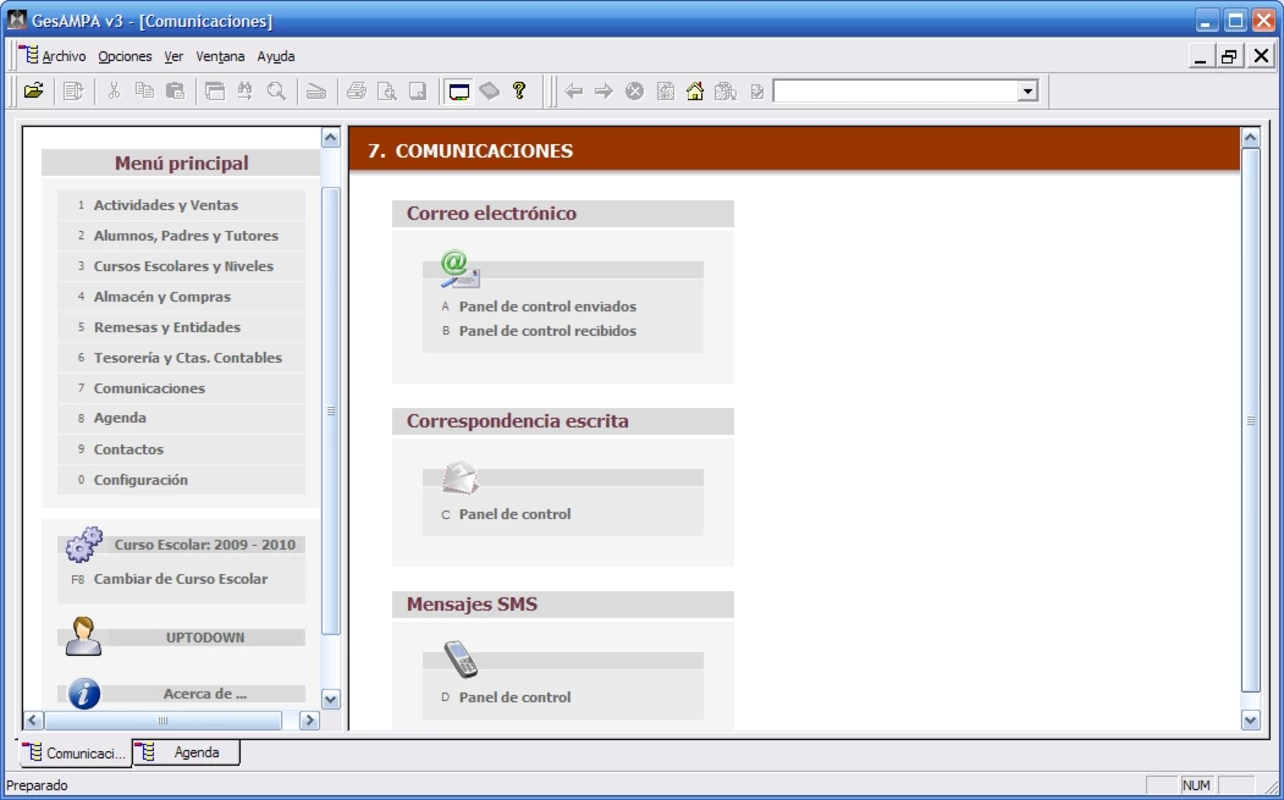1284x800 pixels.
Task: Open Correspondencia escrita Panel de control
Action: (514, 514)
